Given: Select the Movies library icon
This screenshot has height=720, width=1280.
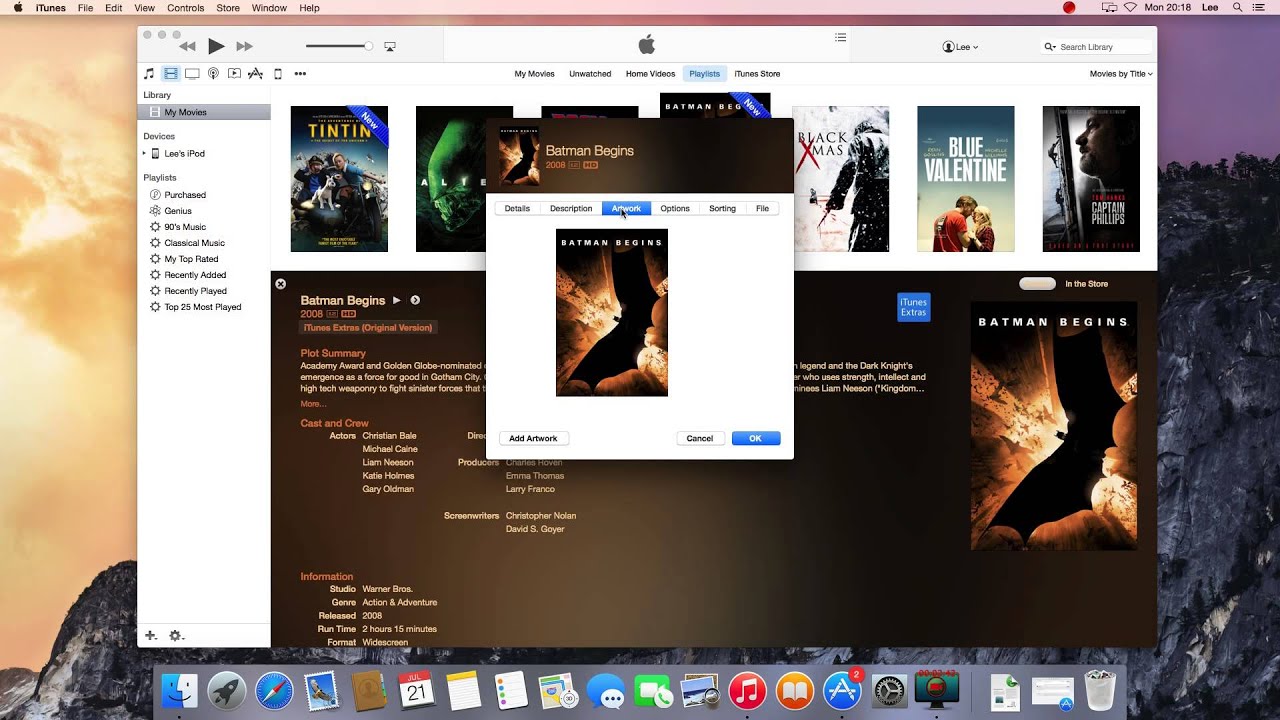Looking at the screenshot, I should (x=171, y=73).
